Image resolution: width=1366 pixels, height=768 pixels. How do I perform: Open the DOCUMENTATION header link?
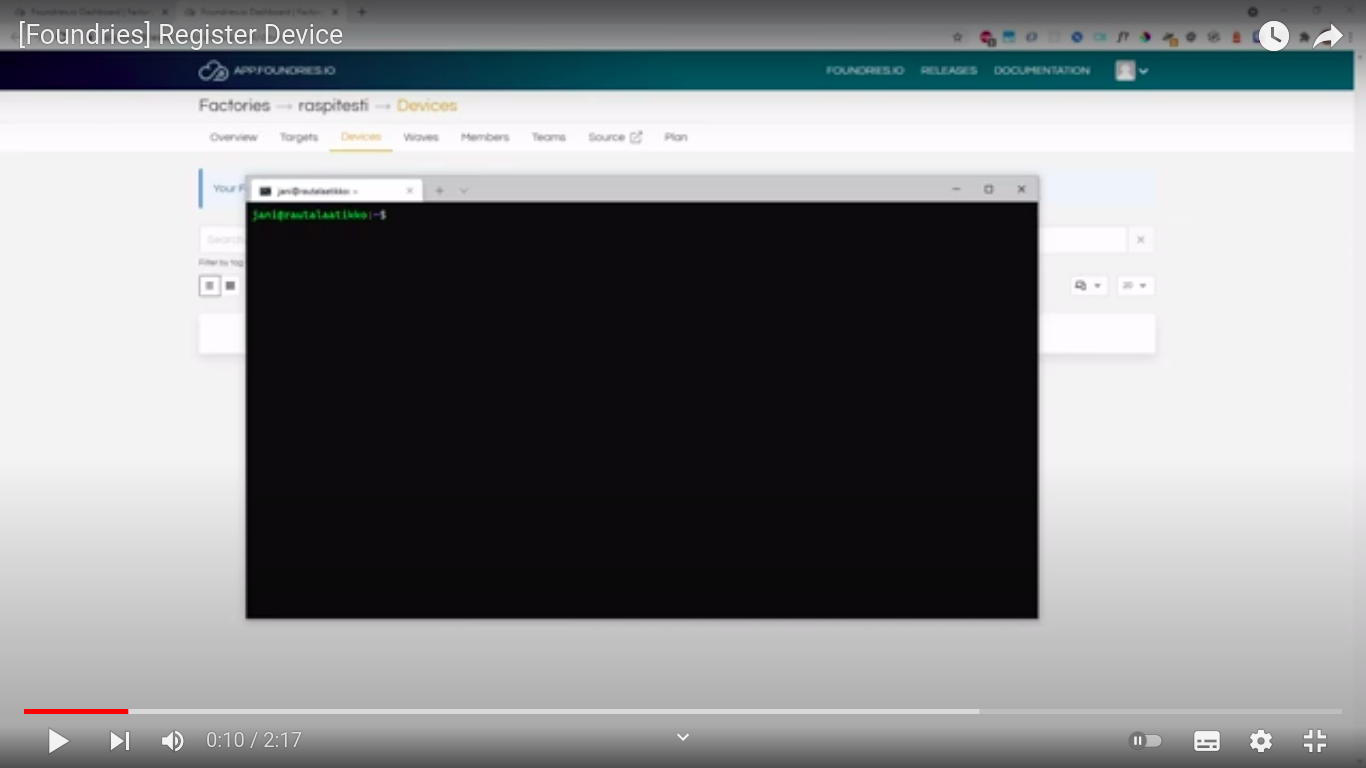pyautogui.click(x=1042, y=71)
